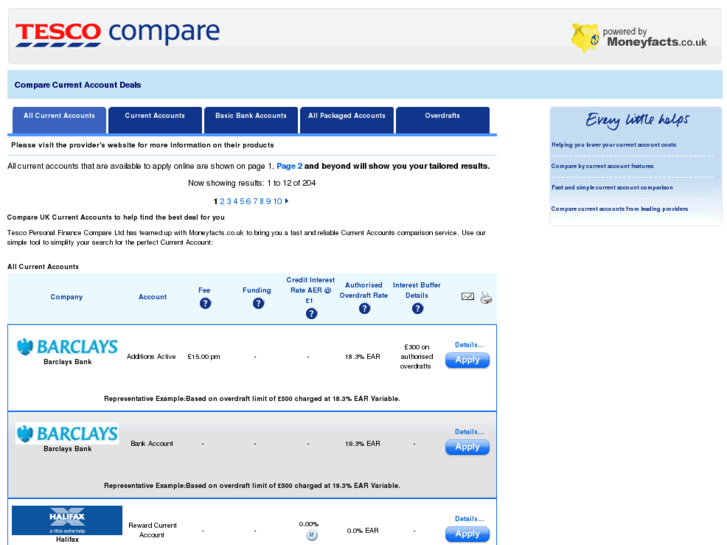
Task: Open Details for Halifax Reward Current Account
Action: 469,519
